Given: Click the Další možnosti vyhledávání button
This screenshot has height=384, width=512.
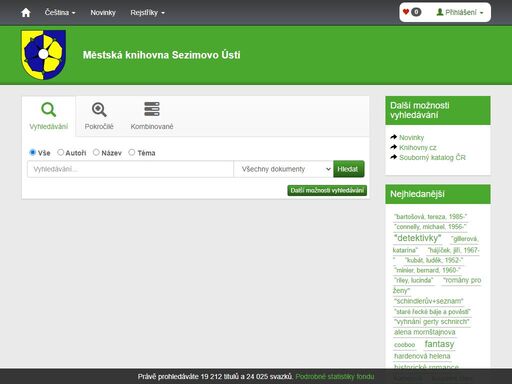Looking at the screenshot, I should [x=327, y=190].
